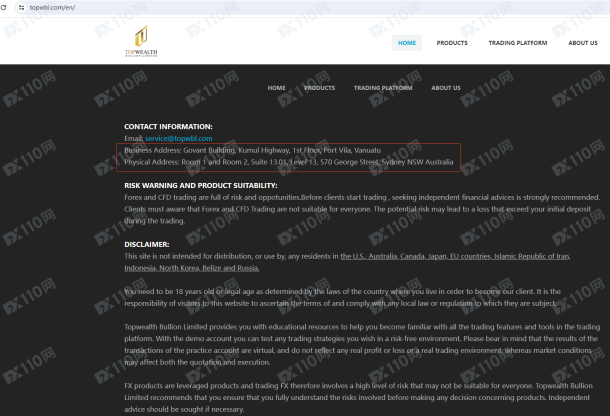Click the Business Address line for Vanuatu

252,150
